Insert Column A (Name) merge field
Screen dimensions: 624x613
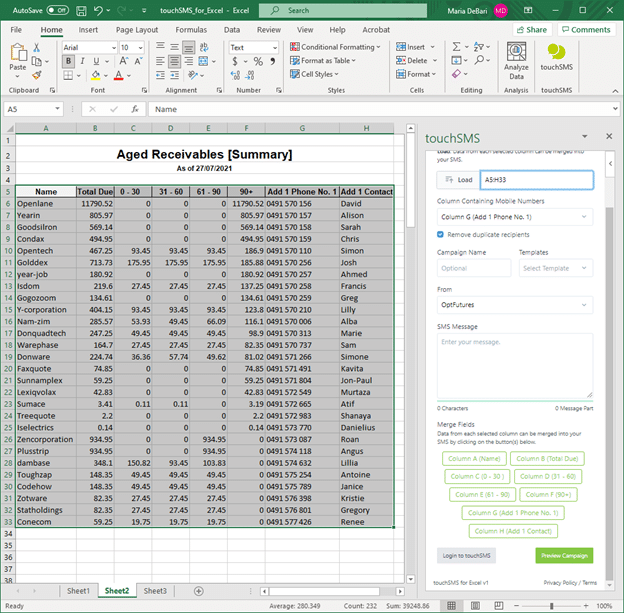point(476,458)
